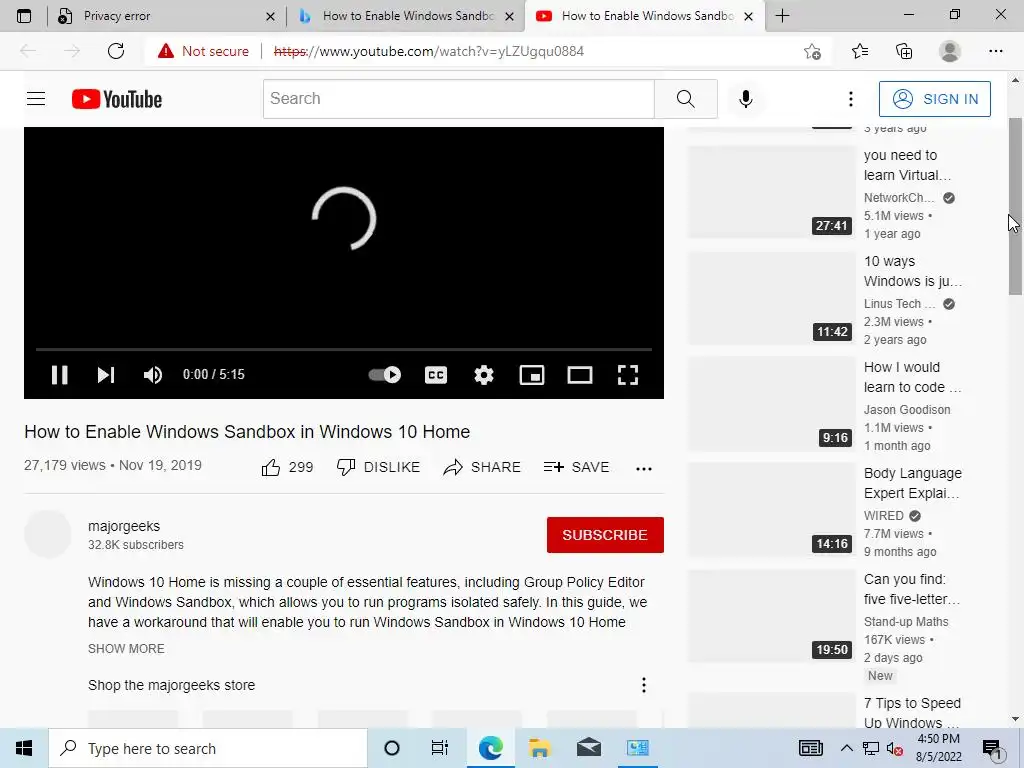Viewport: 1024px width, 768px height.
Task: Like the video with thumbs up
Action: tap(287, 468)
